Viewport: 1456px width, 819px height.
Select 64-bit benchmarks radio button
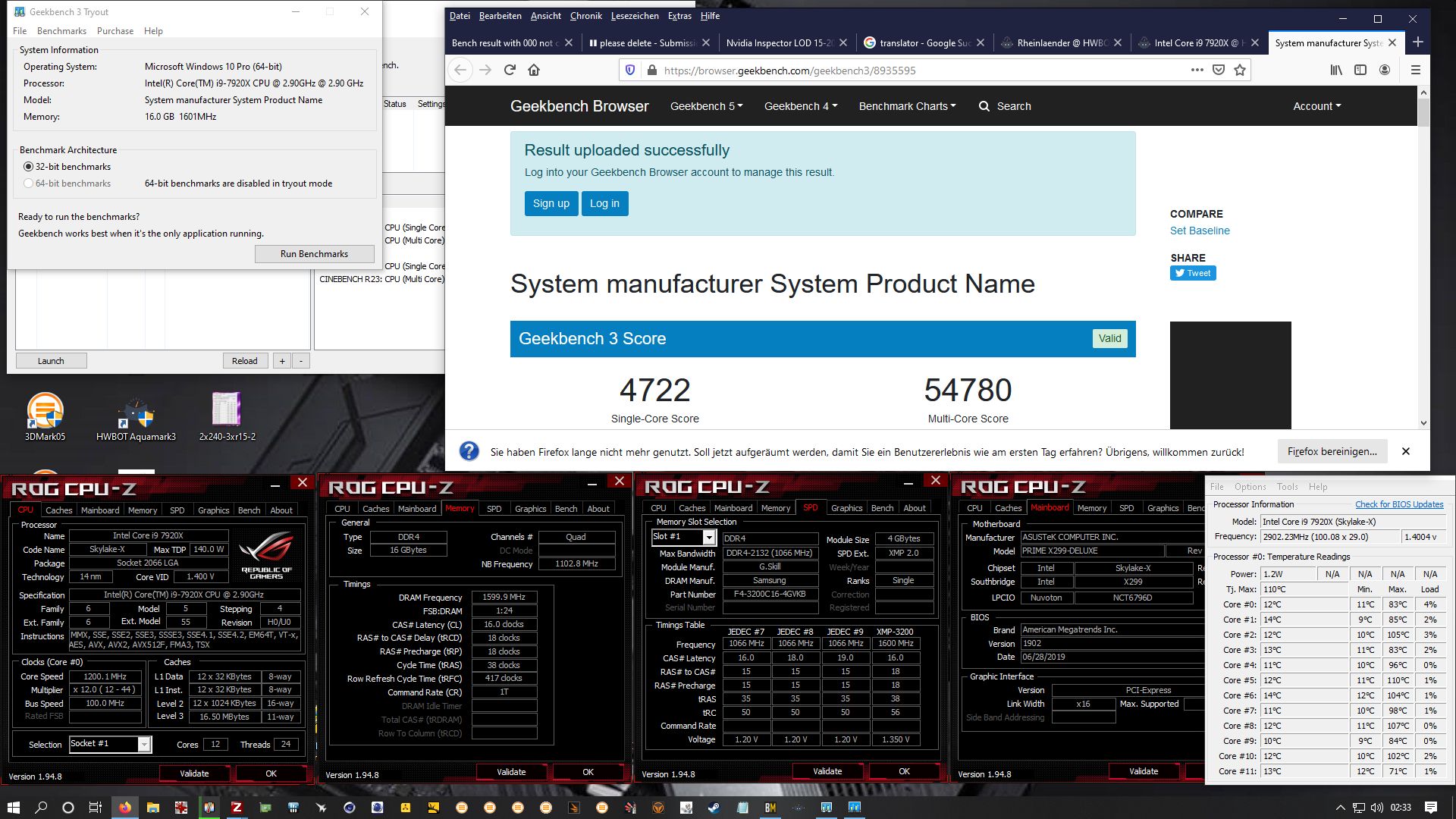[29, 184]
